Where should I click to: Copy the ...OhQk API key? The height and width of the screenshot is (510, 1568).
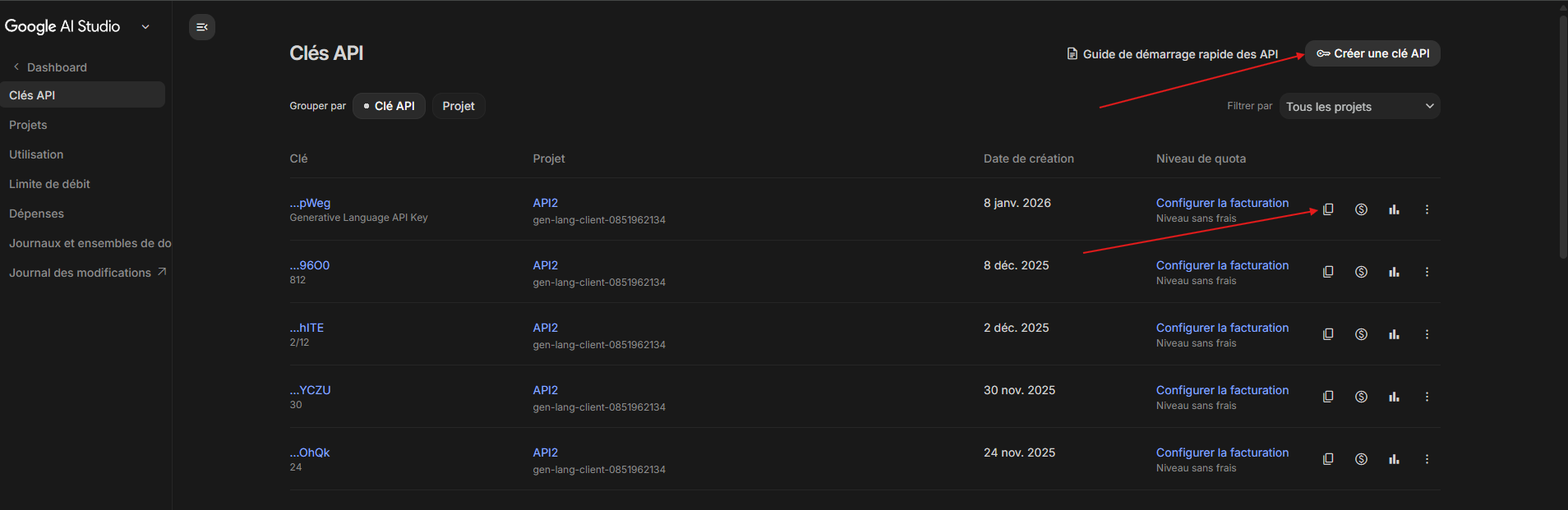click(x=1328, y=459)
